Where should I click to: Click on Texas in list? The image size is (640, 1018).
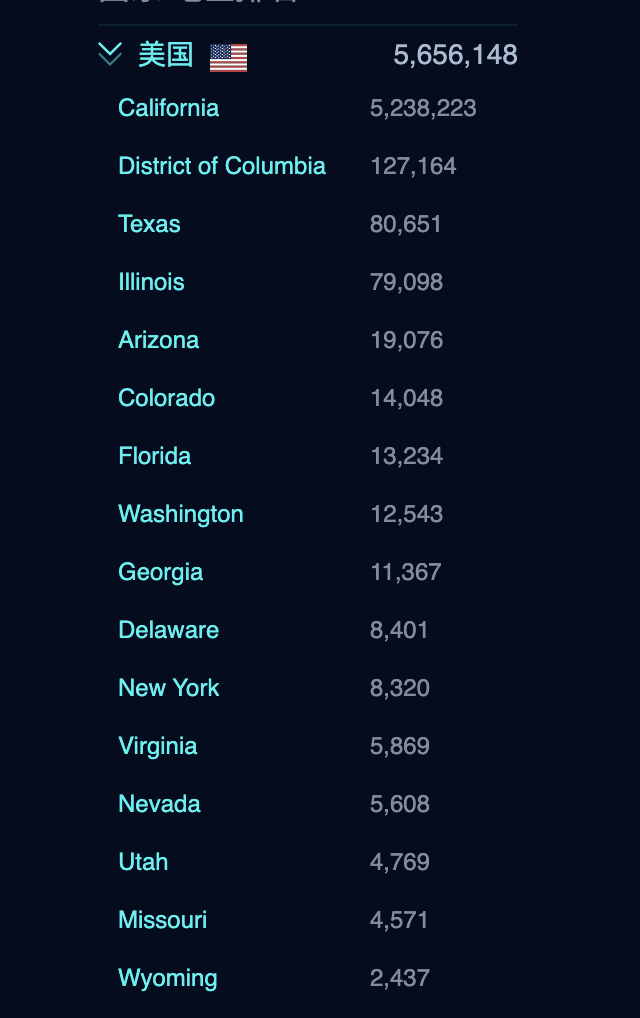[x=149, y=224]
